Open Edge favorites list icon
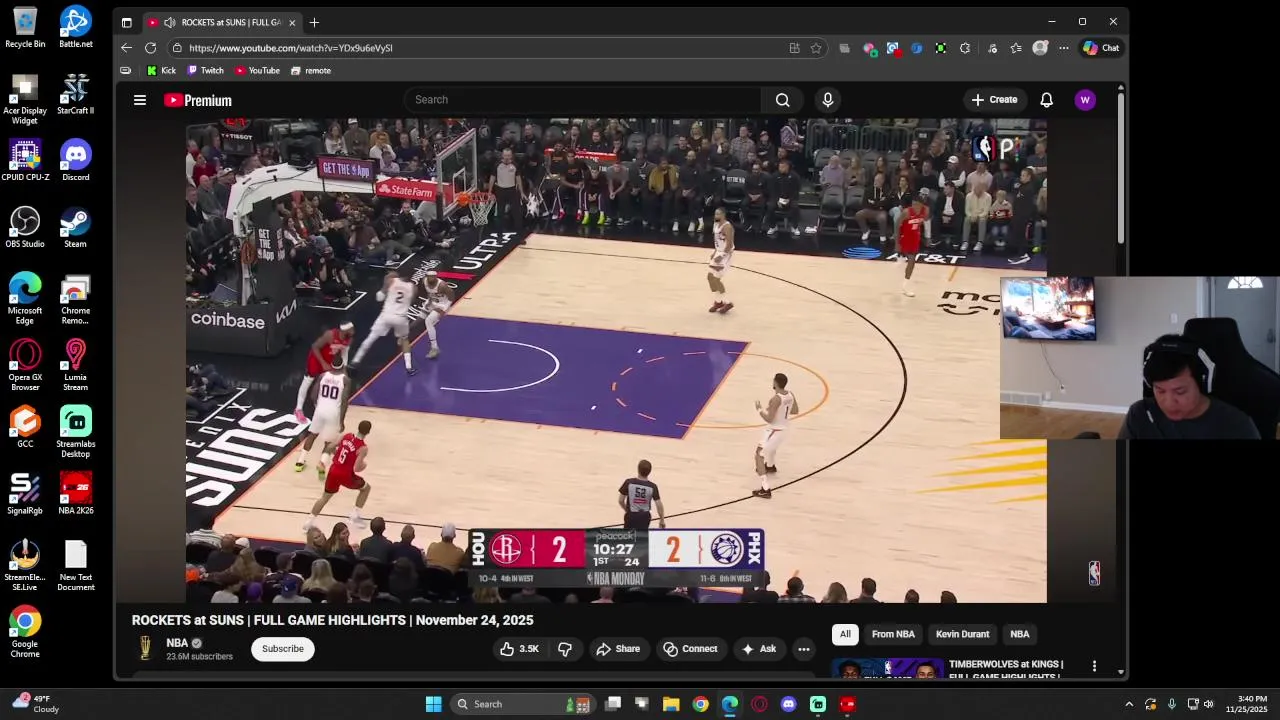 point(1016,47)
